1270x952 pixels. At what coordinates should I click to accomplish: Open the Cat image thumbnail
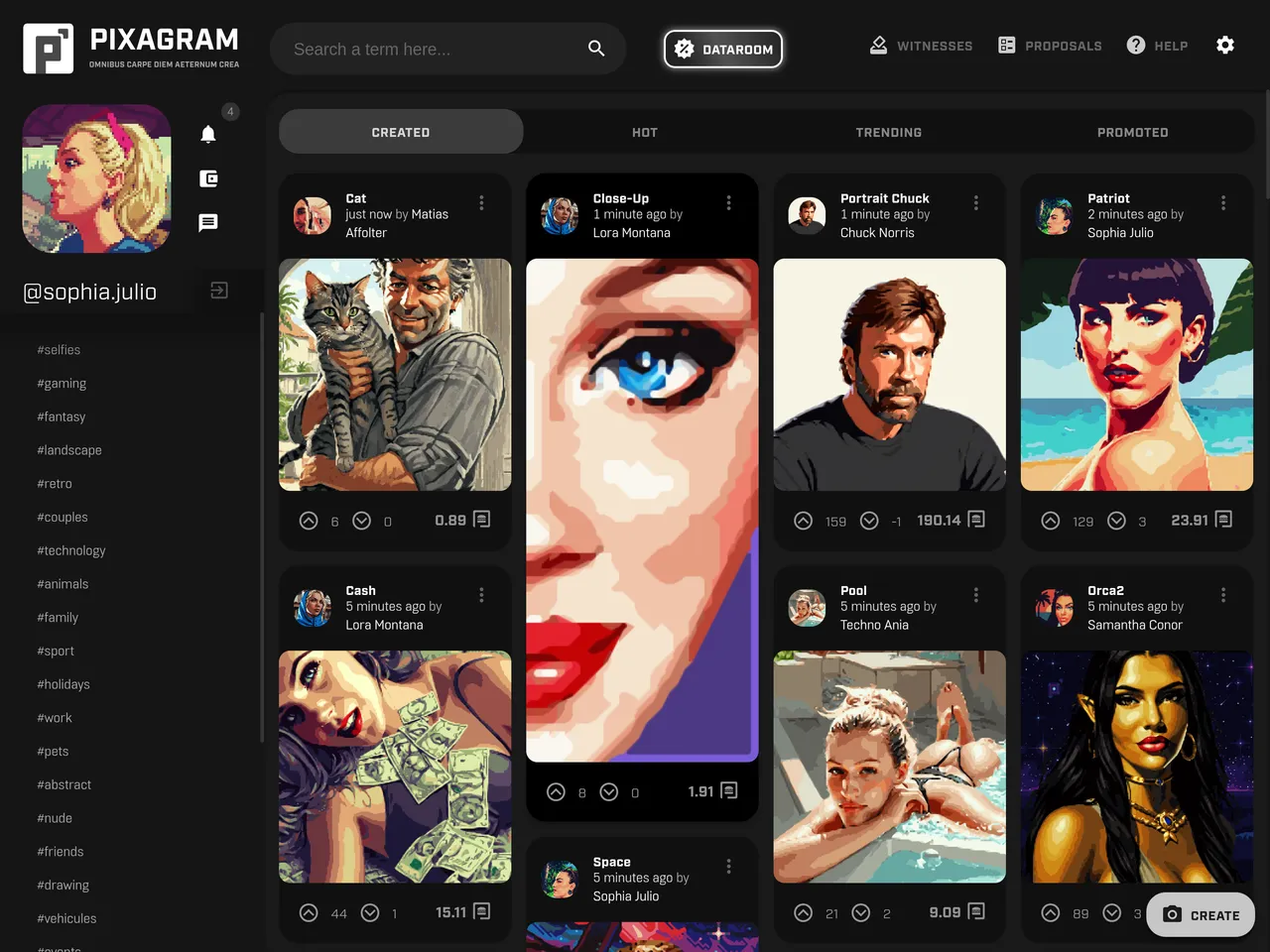[395, 375]
